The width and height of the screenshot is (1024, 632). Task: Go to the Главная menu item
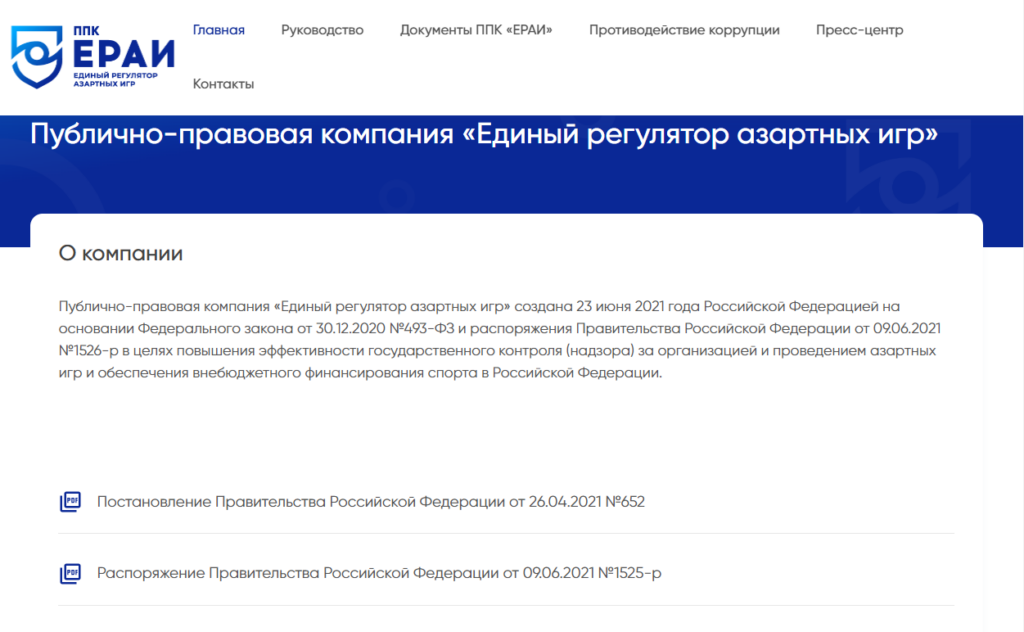coord(219,30)
